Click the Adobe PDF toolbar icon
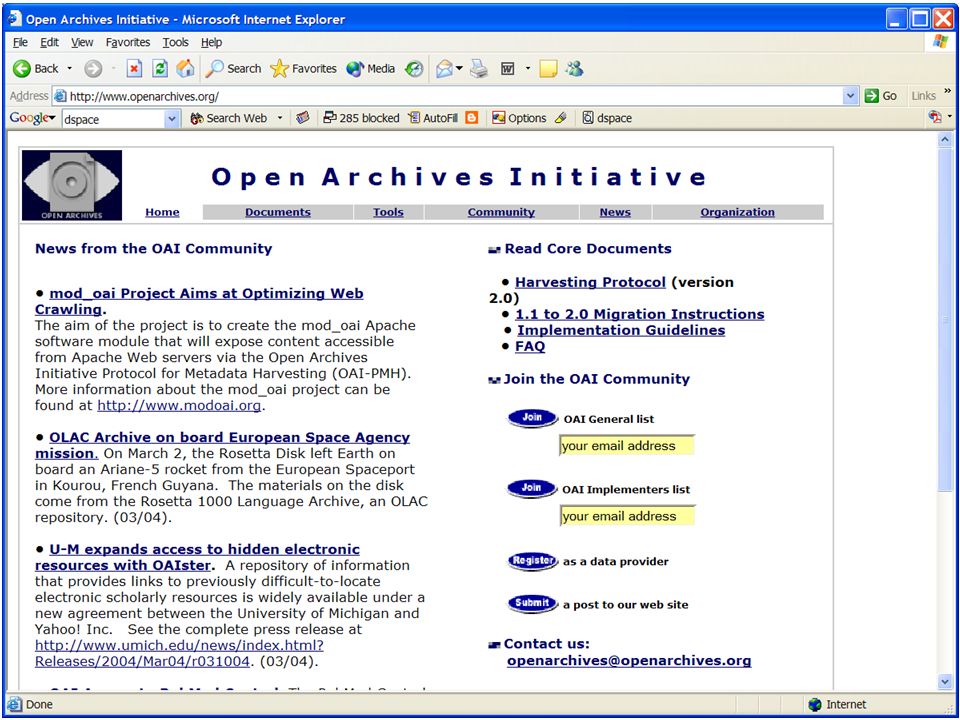The height and width of the screenshot is (720, 960). tap(935, 117)
